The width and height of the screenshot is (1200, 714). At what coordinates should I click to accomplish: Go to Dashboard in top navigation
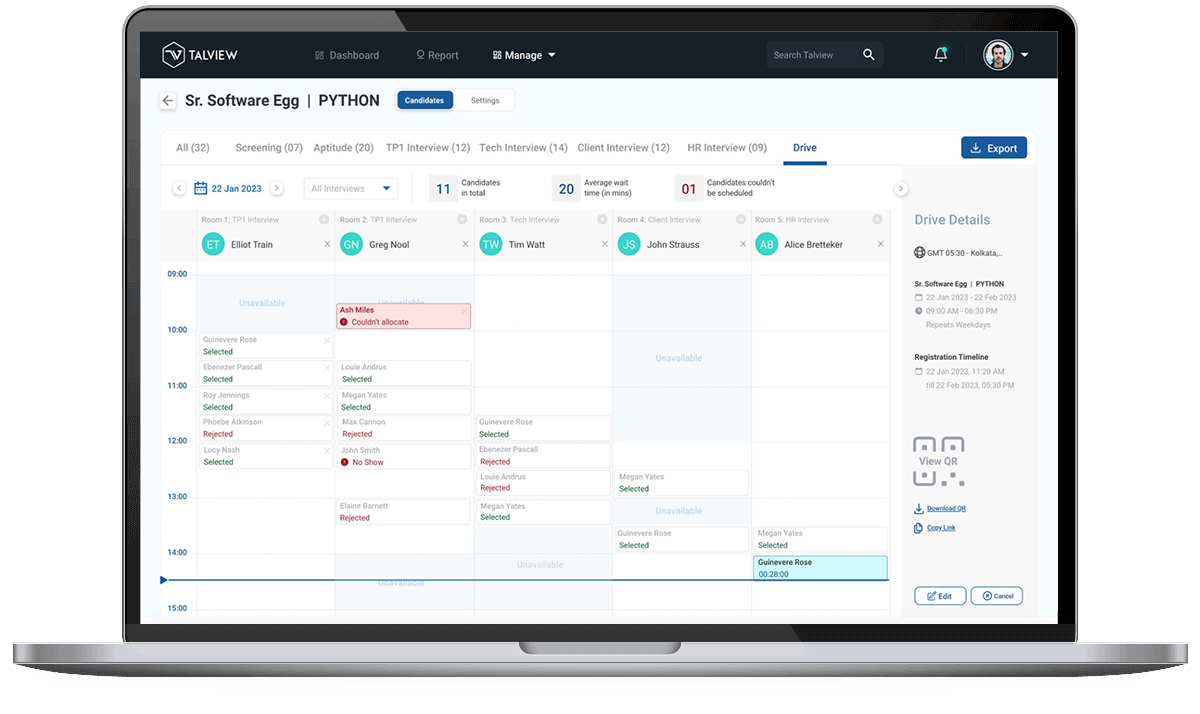pos(353,55)
